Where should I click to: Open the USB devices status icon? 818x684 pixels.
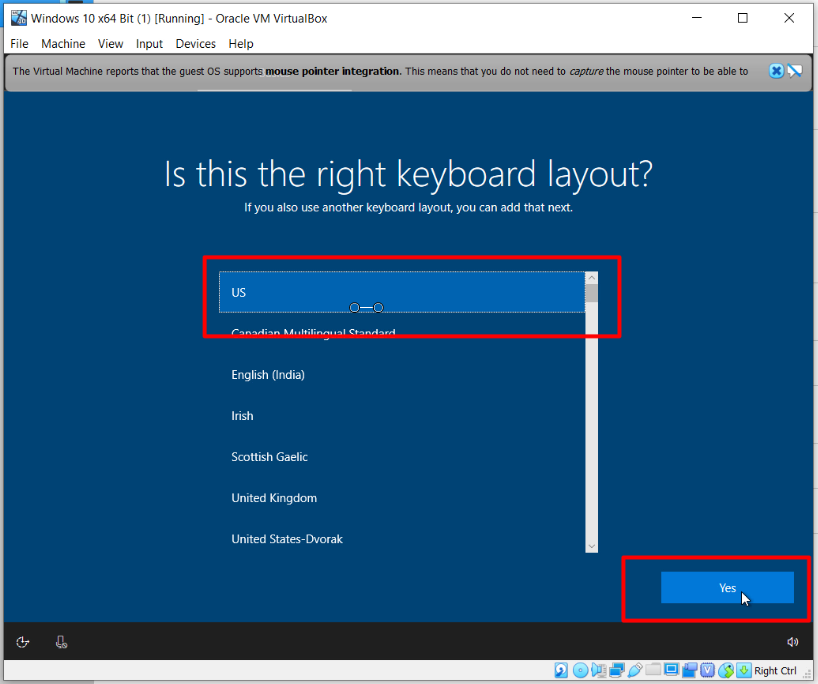tap(634, 670)
